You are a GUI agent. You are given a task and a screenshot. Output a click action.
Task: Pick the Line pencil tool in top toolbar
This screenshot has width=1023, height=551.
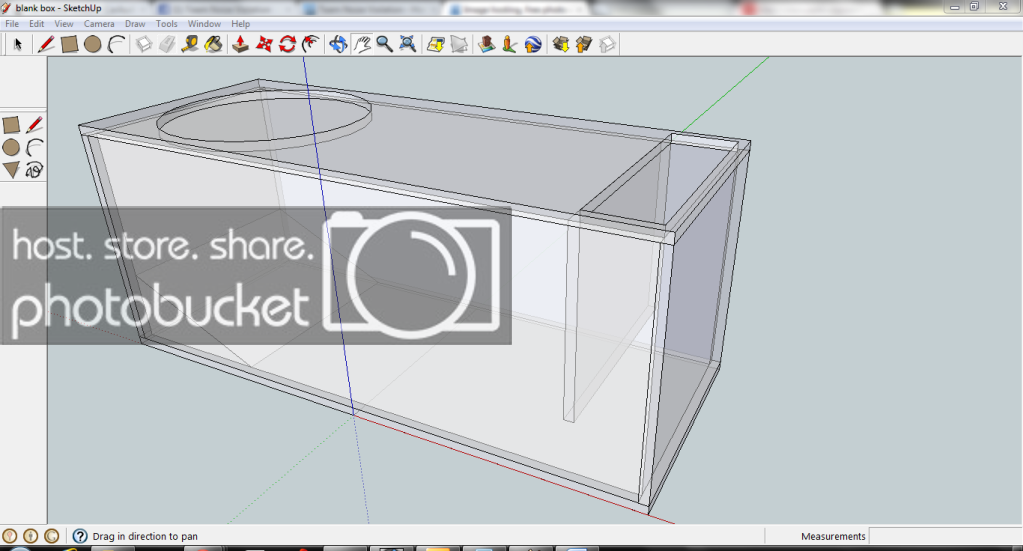coord(46,44)
